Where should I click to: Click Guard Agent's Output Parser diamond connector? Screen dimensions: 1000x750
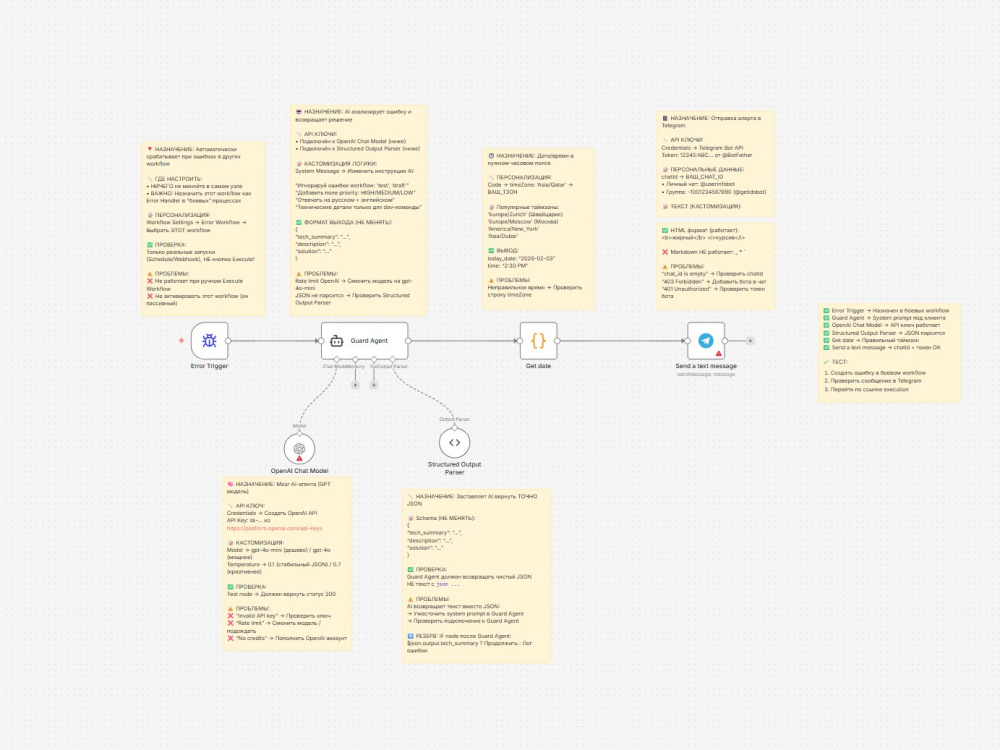pos(392,360)
